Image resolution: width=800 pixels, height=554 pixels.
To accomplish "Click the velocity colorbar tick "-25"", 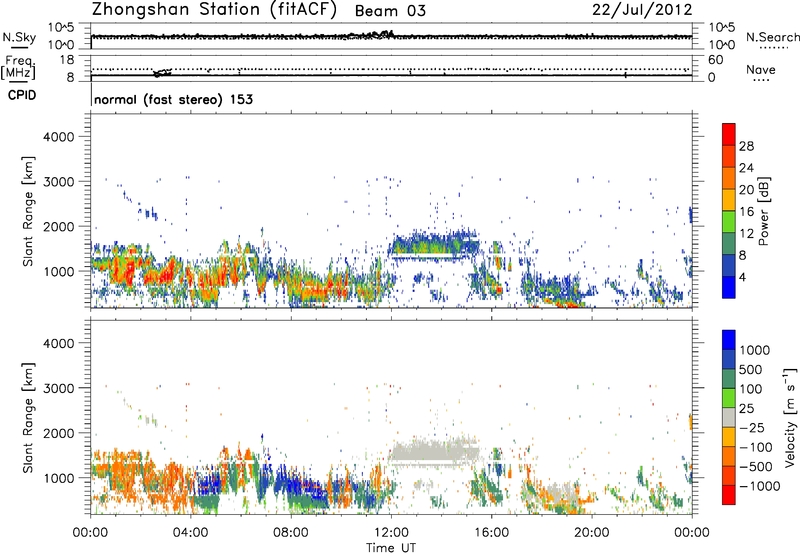I will point(752,428).
